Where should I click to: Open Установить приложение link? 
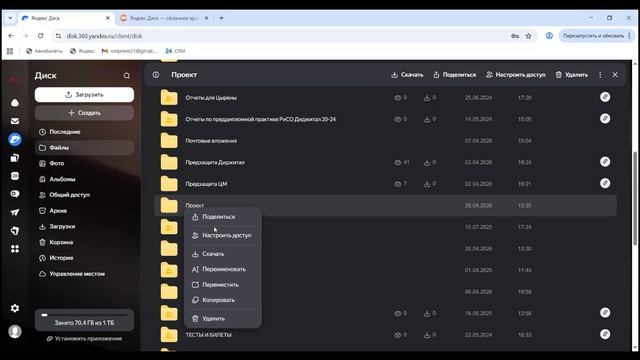[84, 338]
